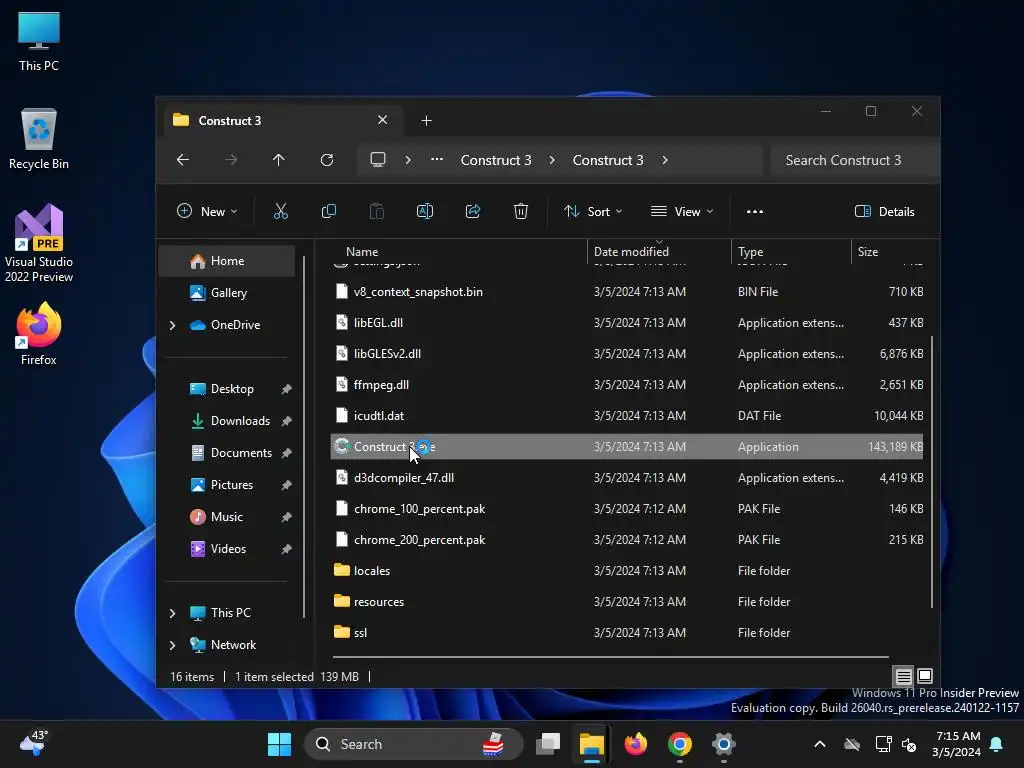This screenshot has width=1024, height=768.
Task: Click the taskbar Search box
Action: pos(413,744)
